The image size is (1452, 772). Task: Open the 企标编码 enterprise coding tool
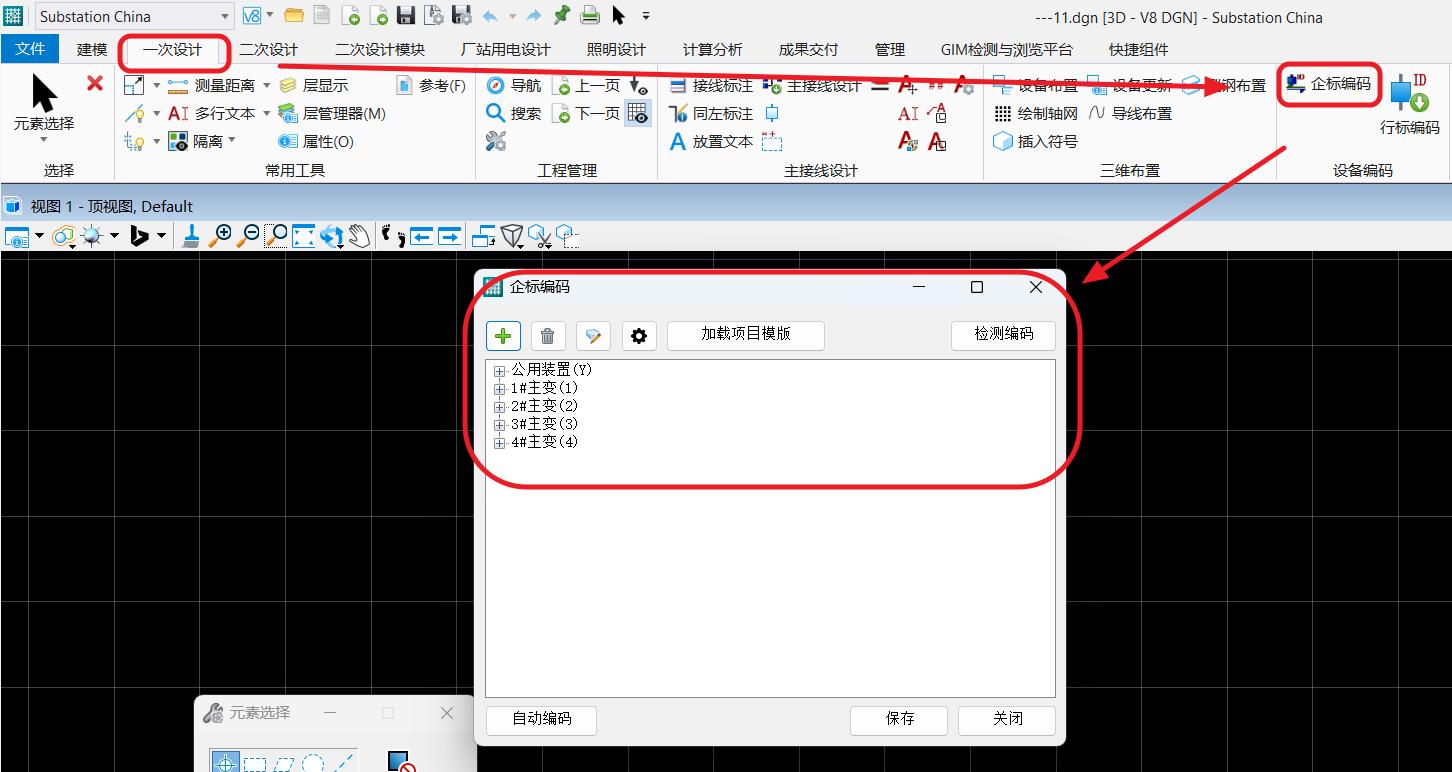pos(1329,84)
